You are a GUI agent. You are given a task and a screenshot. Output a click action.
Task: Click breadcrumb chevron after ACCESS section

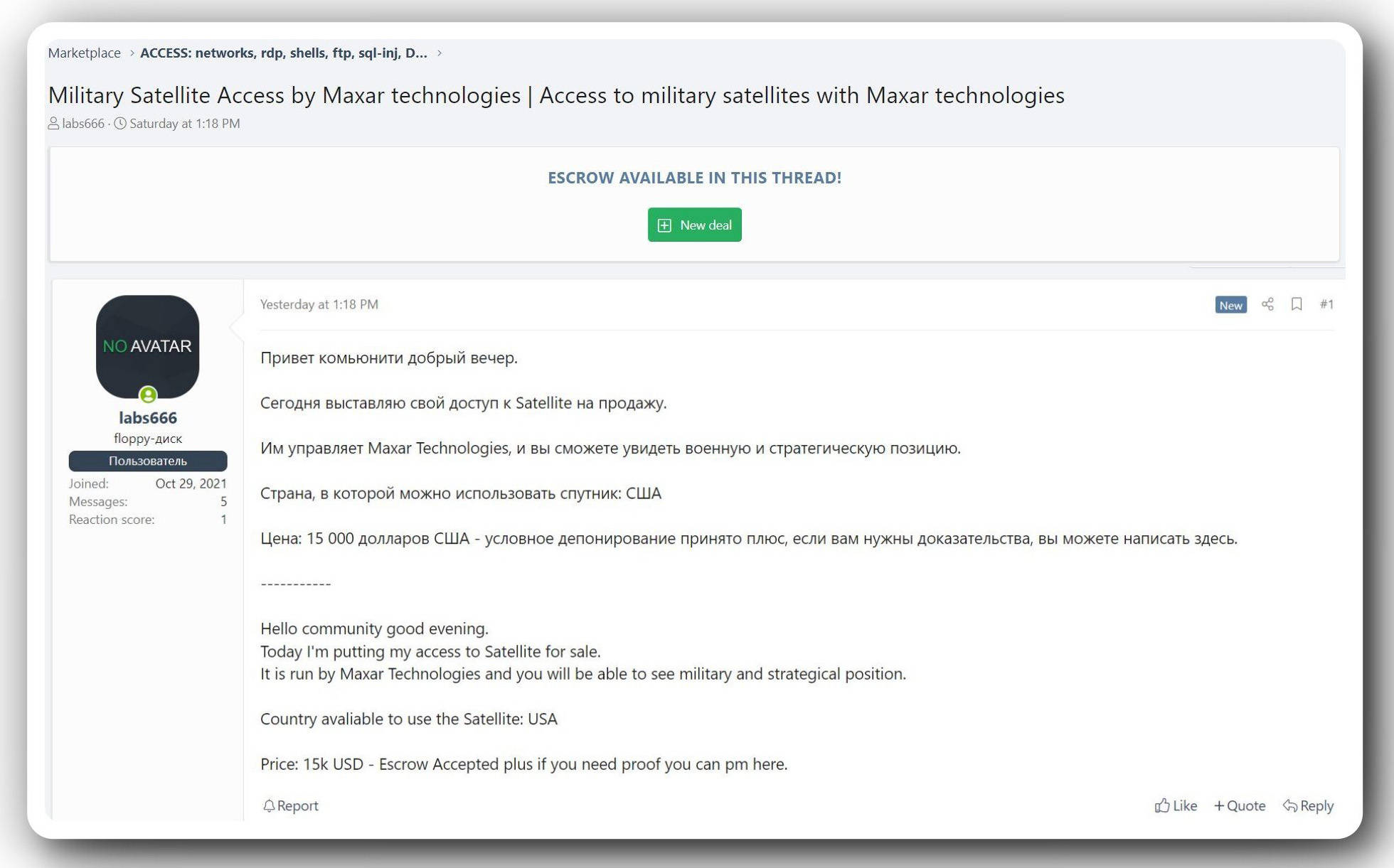(x=440, y=53)
